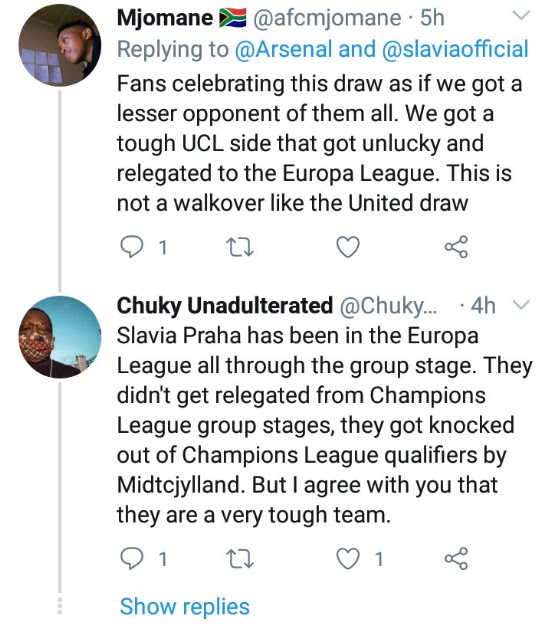Open the @Arsenal mention link

tap(284, 49)
